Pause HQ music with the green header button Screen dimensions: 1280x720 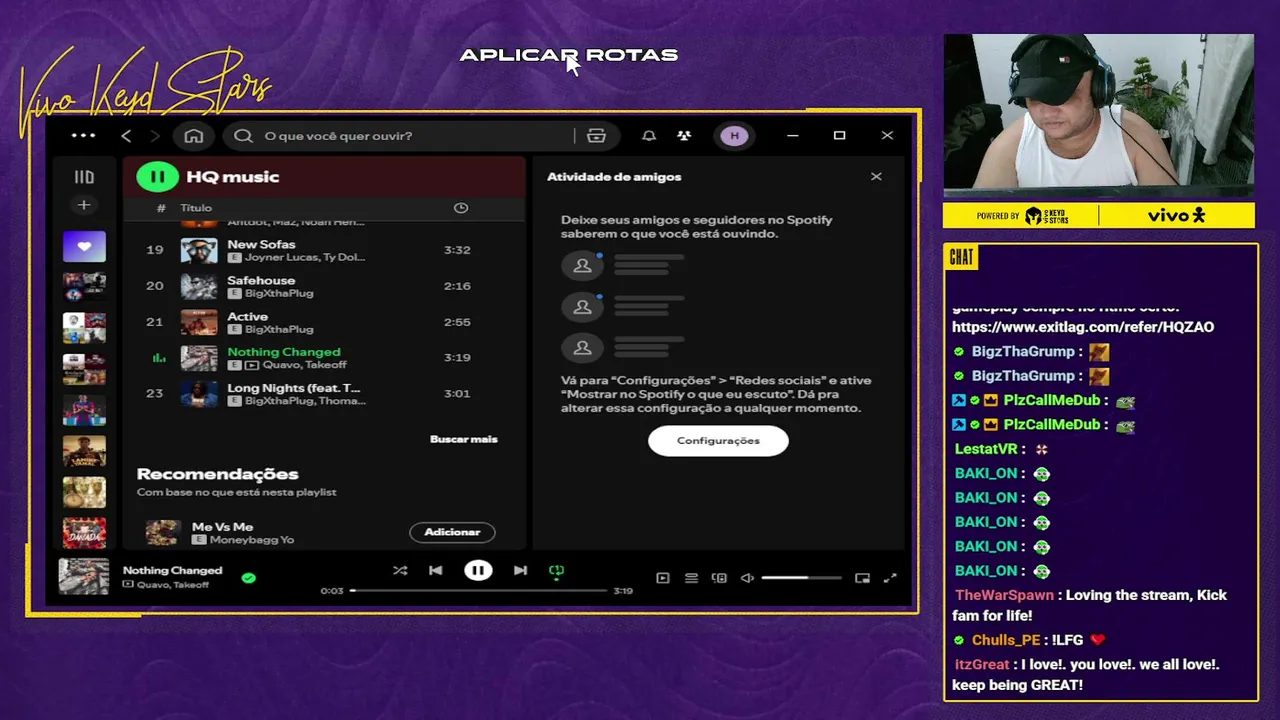point(157,177)
